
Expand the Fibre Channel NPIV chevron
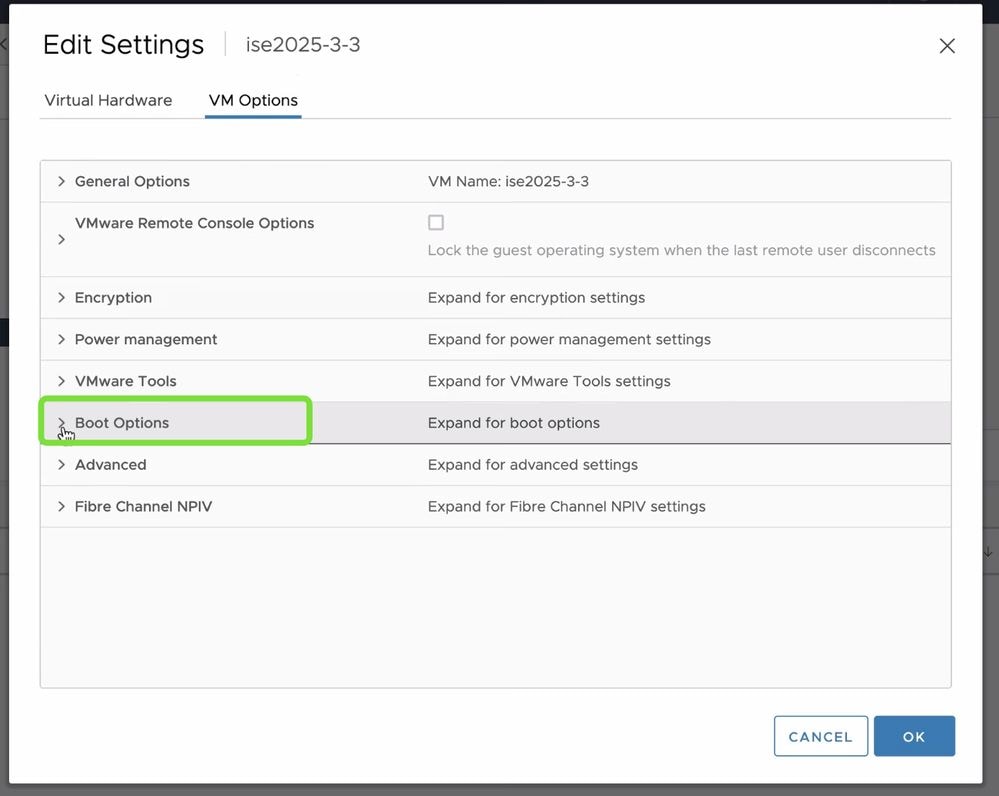click(61, 507)
